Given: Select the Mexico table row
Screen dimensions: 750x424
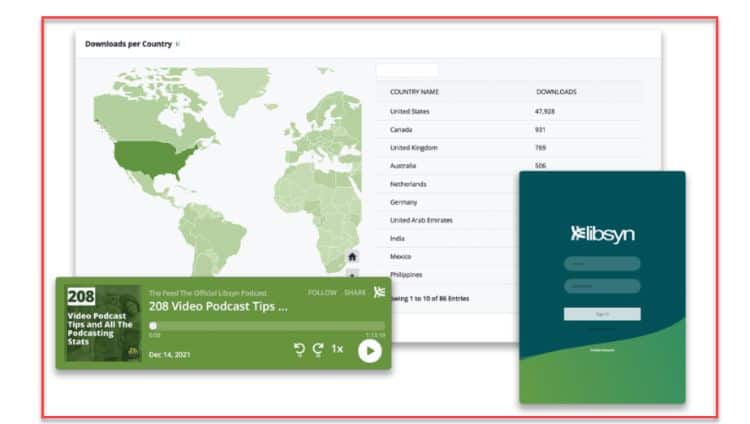Looking at the screenshot, I should pyautogui.click(x=448, y=257).
